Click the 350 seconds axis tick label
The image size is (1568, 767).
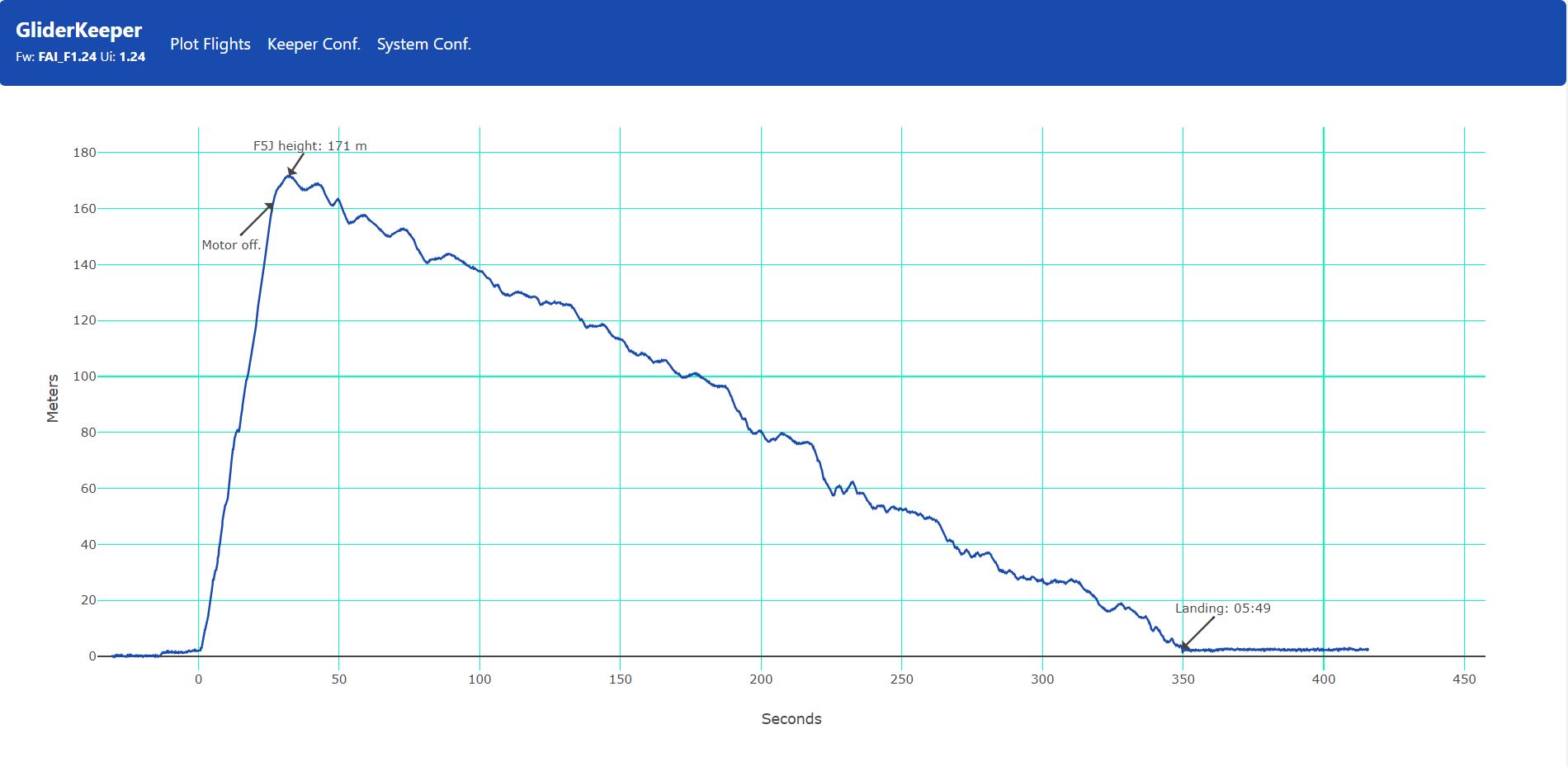click(1183, 679)
